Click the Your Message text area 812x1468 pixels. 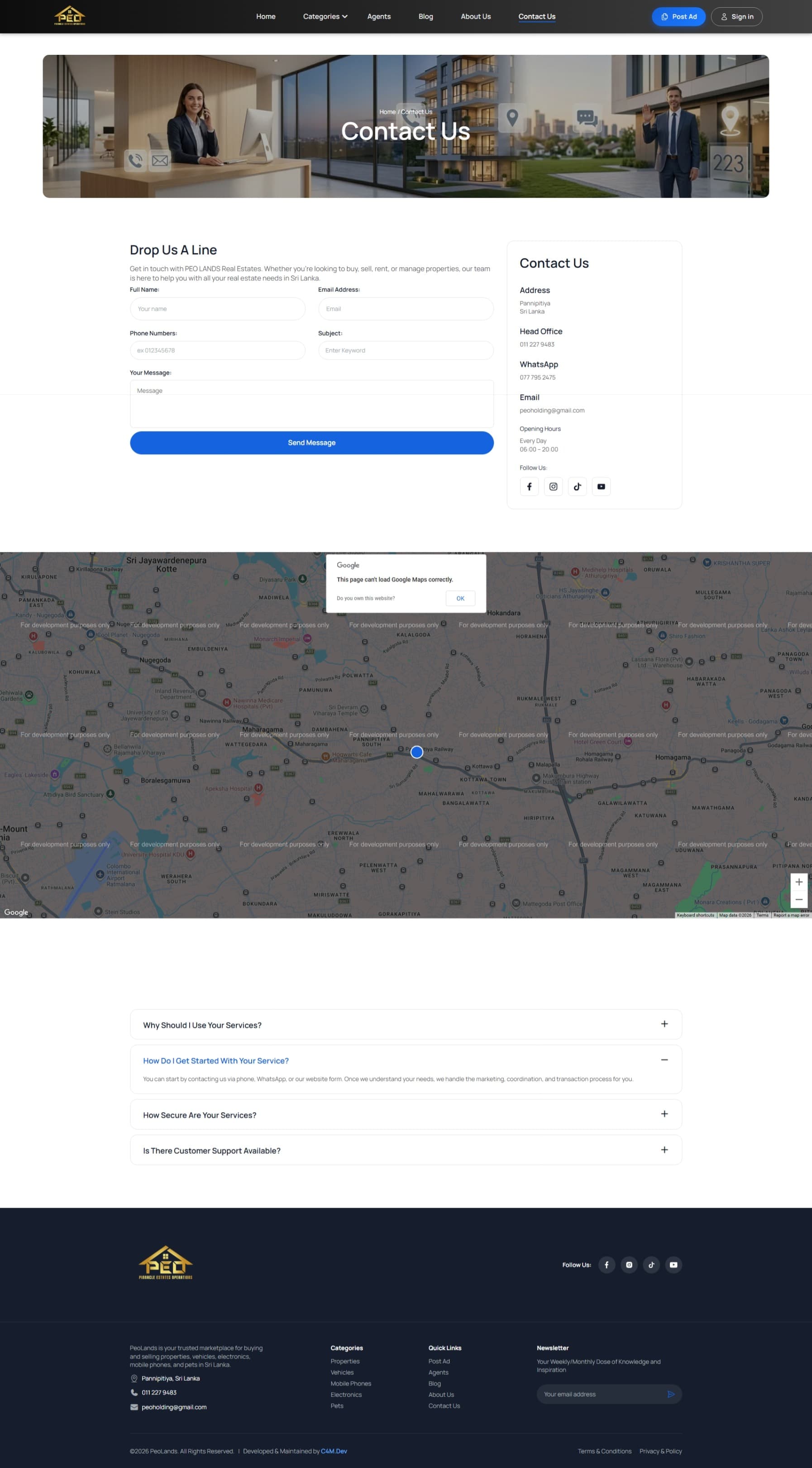(x=312, y=403)
